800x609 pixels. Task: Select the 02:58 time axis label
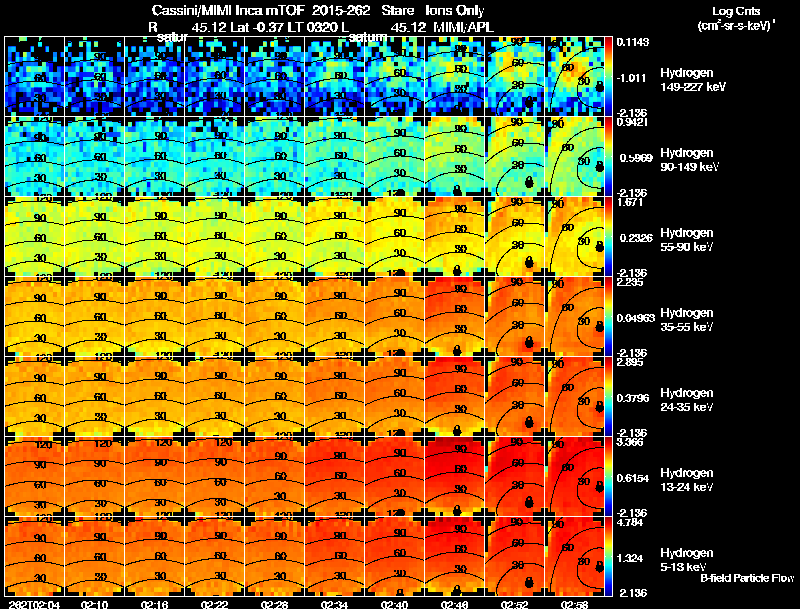575,603
